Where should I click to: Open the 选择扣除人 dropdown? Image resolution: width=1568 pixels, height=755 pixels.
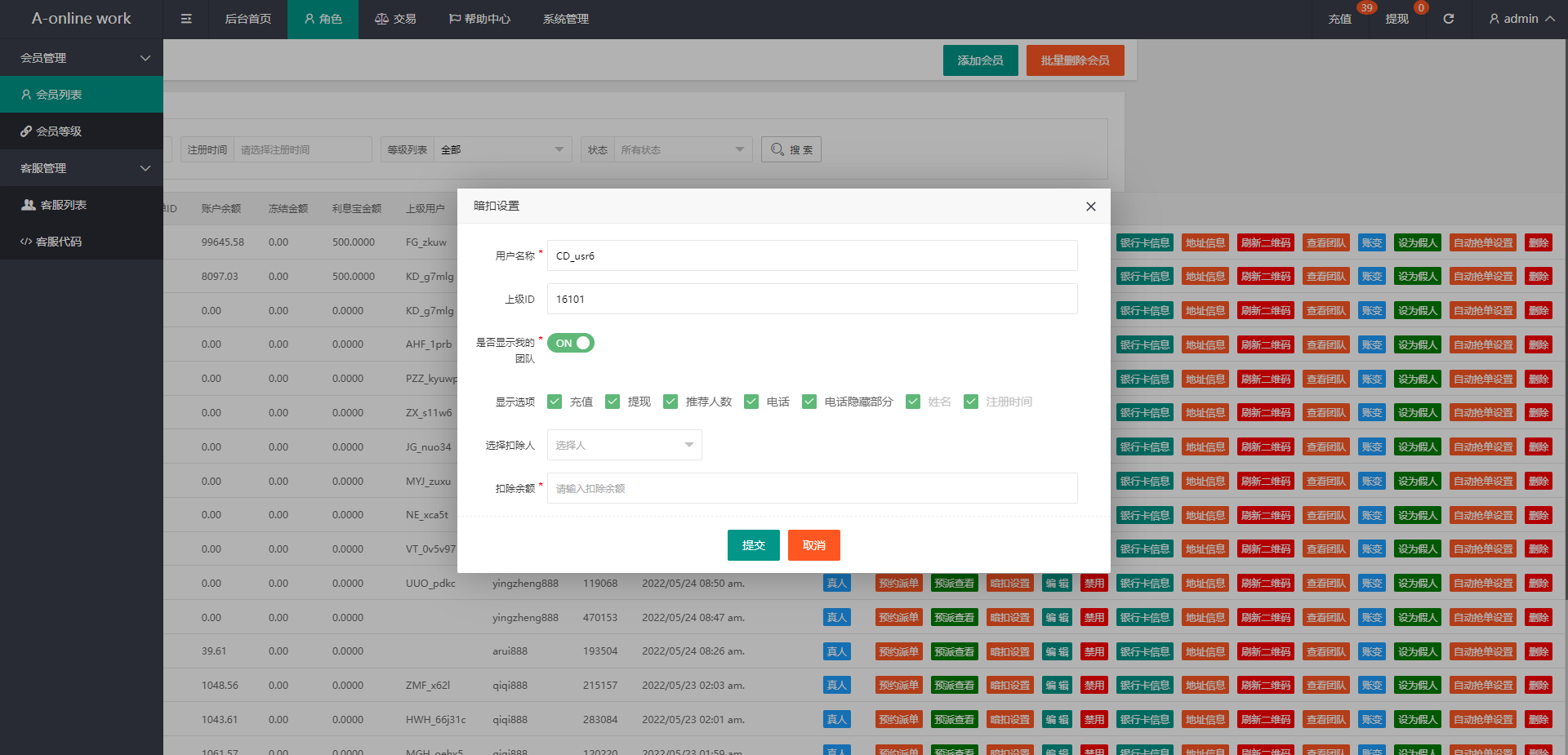pyautogui.click(x=624, y=445)
